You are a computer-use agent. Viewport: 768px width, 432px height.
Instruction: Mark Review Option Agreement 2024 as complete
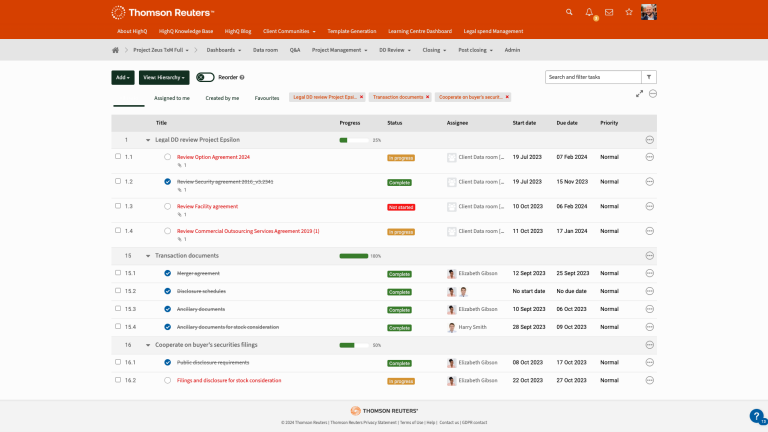(x=167, y=157)
